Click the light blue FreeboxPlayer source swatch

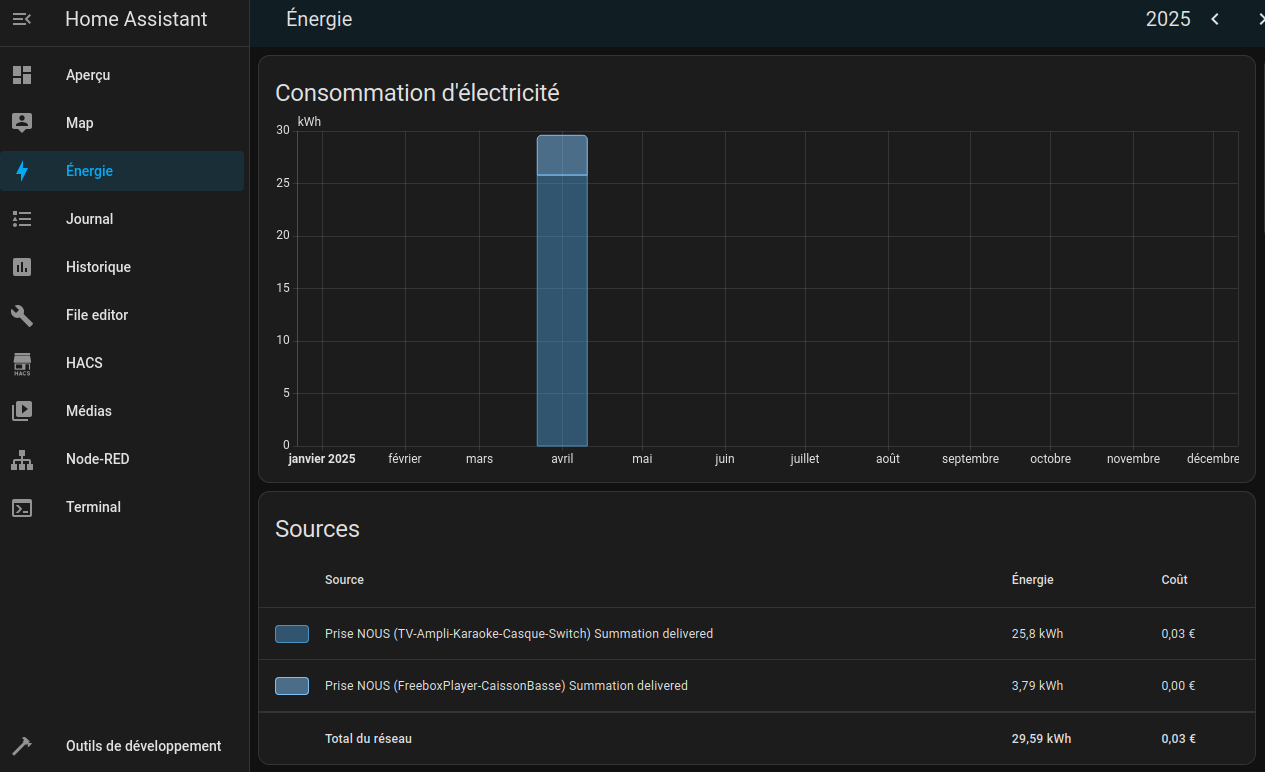point(292,686)
